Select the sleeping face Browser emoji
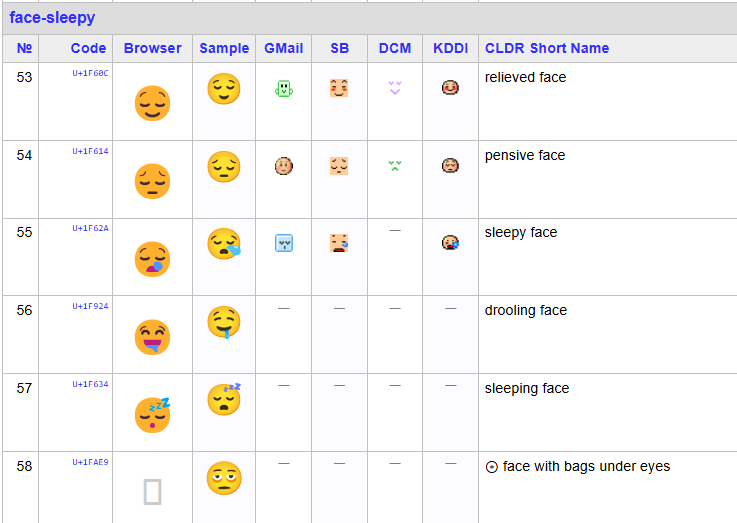737x523 pixels. [152, 414]
